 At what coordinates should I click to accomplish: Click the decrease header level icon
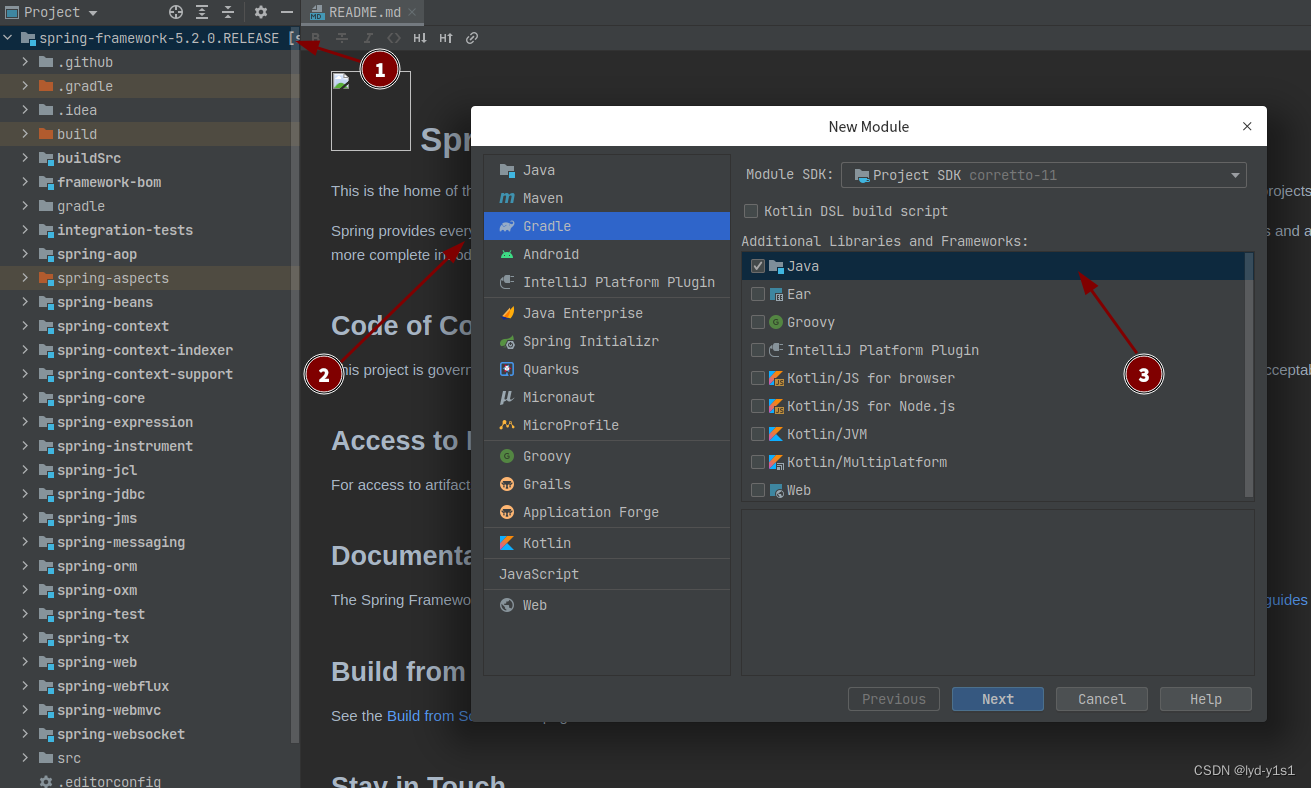click(x=420, y=38)
